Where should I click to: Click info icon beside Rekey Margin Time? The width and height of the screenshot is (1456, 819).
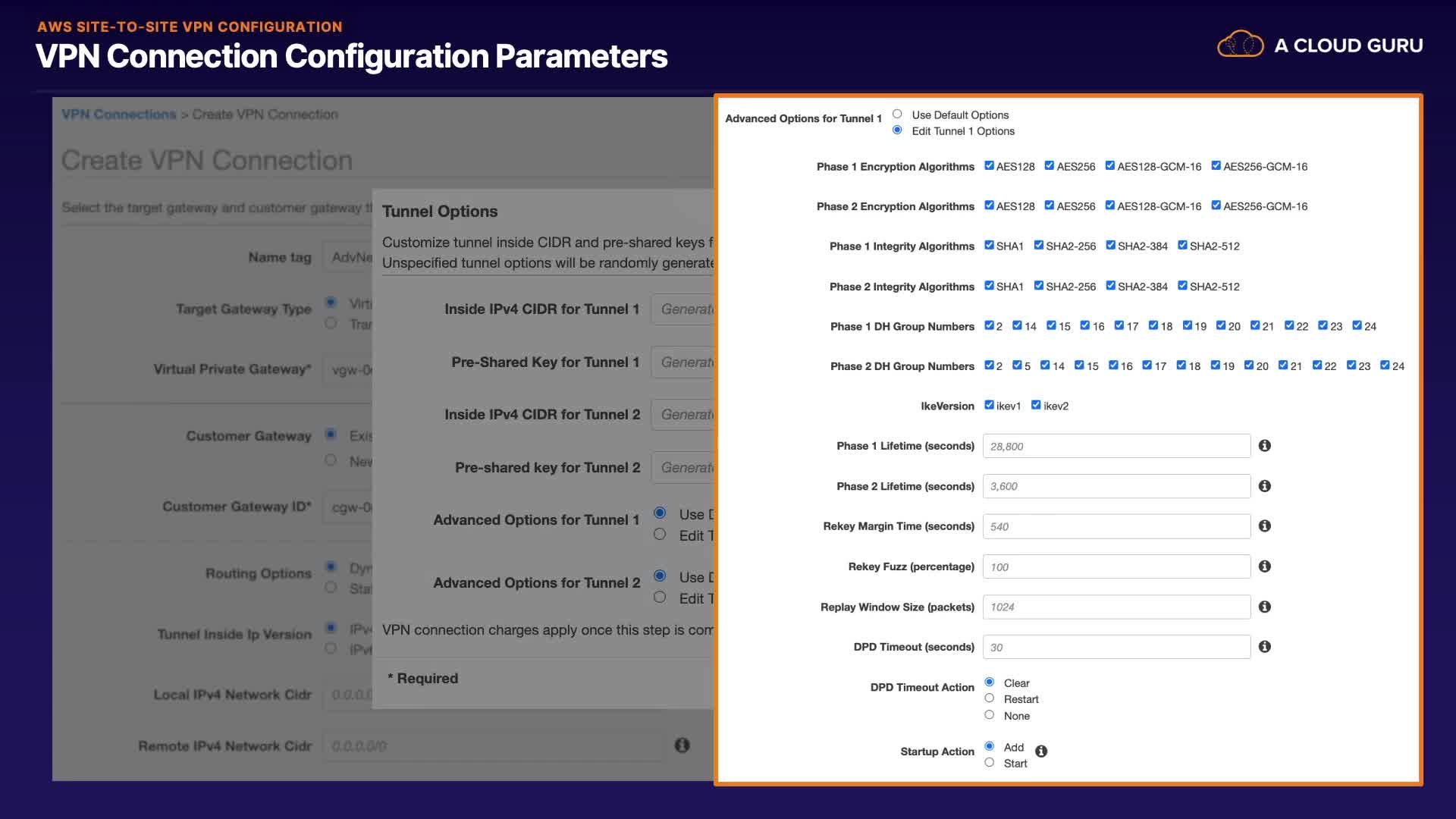tap(1264, 526)
